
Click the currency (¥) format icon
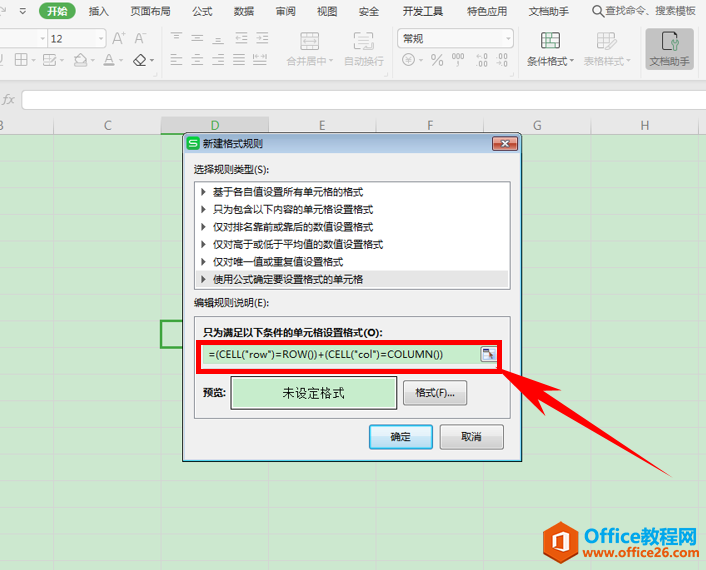(x=408, y=59)
